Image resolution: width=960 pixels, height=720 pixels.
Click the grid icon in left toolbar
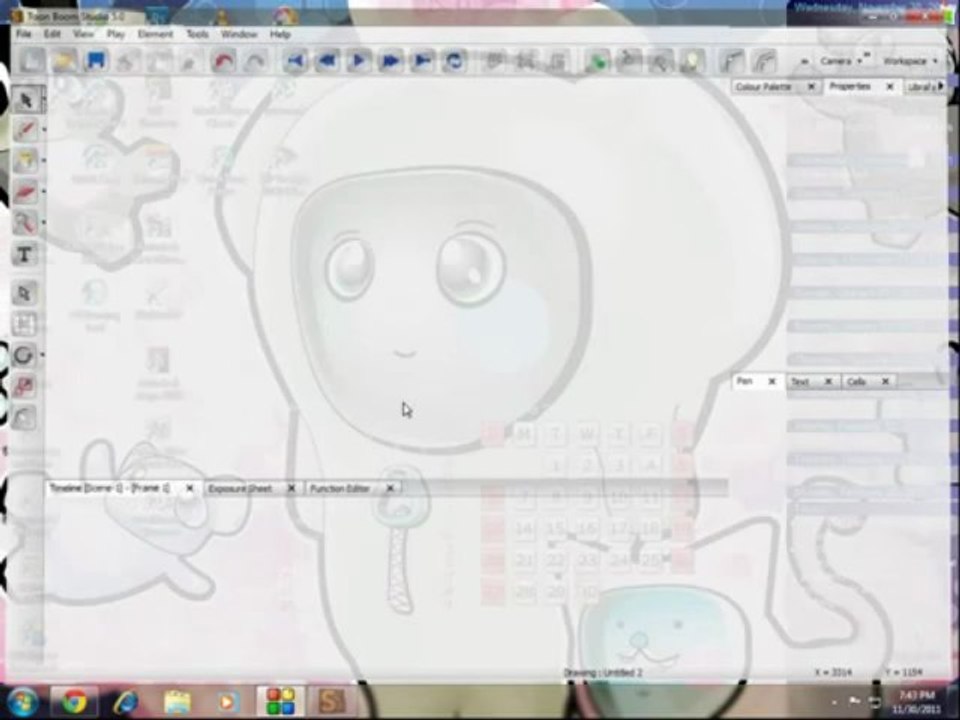[x=25, y=324]
